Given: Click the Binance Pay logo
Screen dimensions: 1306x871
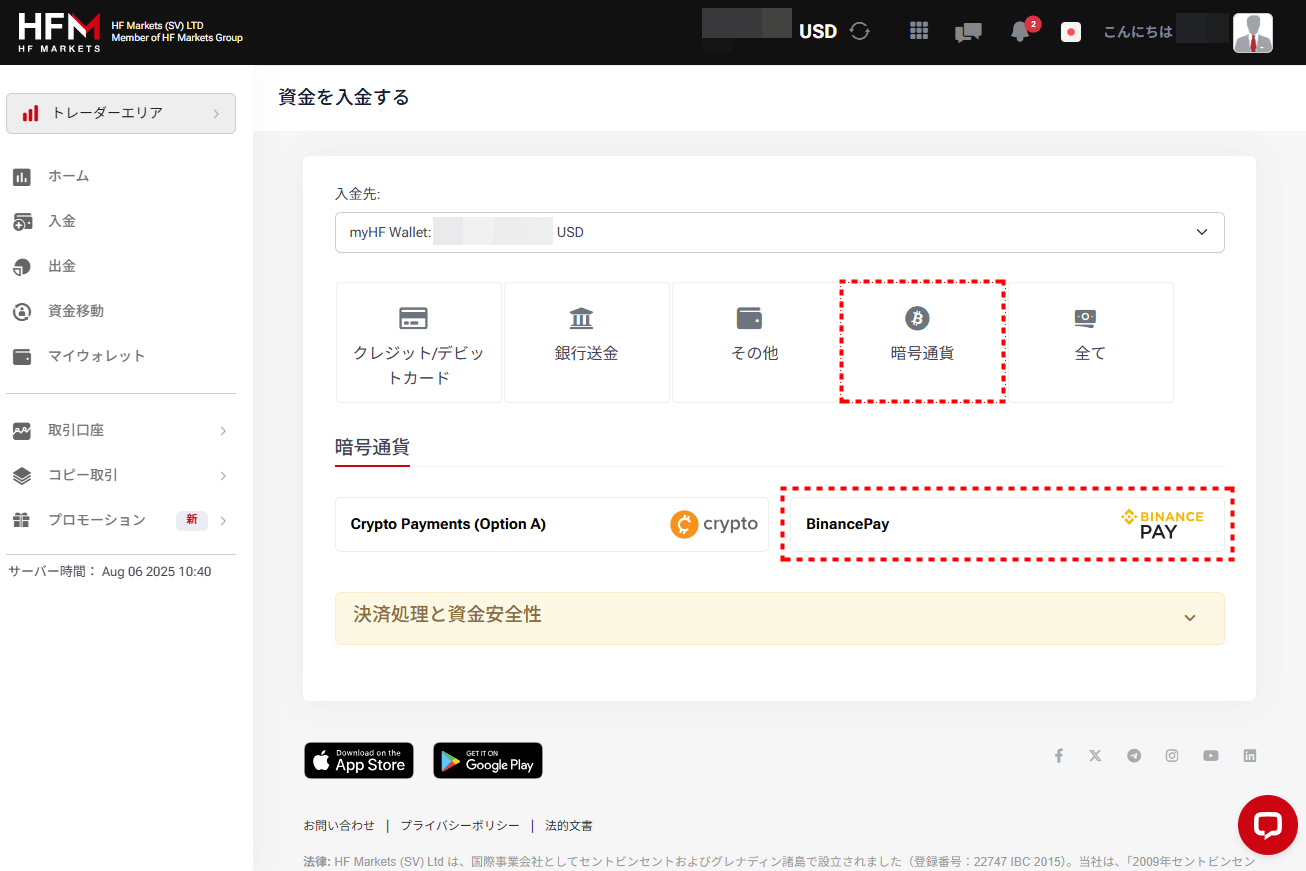Looking at the screenshot, I should coord(1162,524).
